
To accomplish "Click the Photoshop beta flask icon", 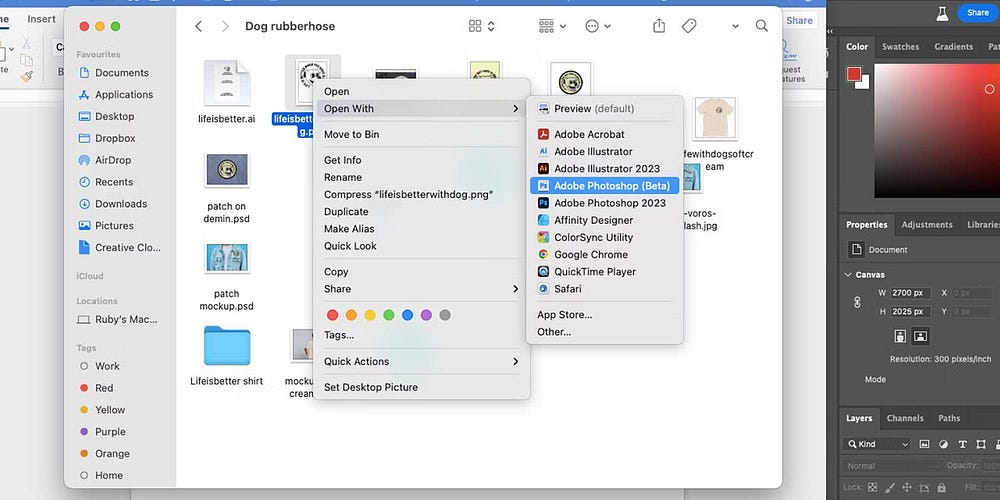I will click(x=940, y=13).
